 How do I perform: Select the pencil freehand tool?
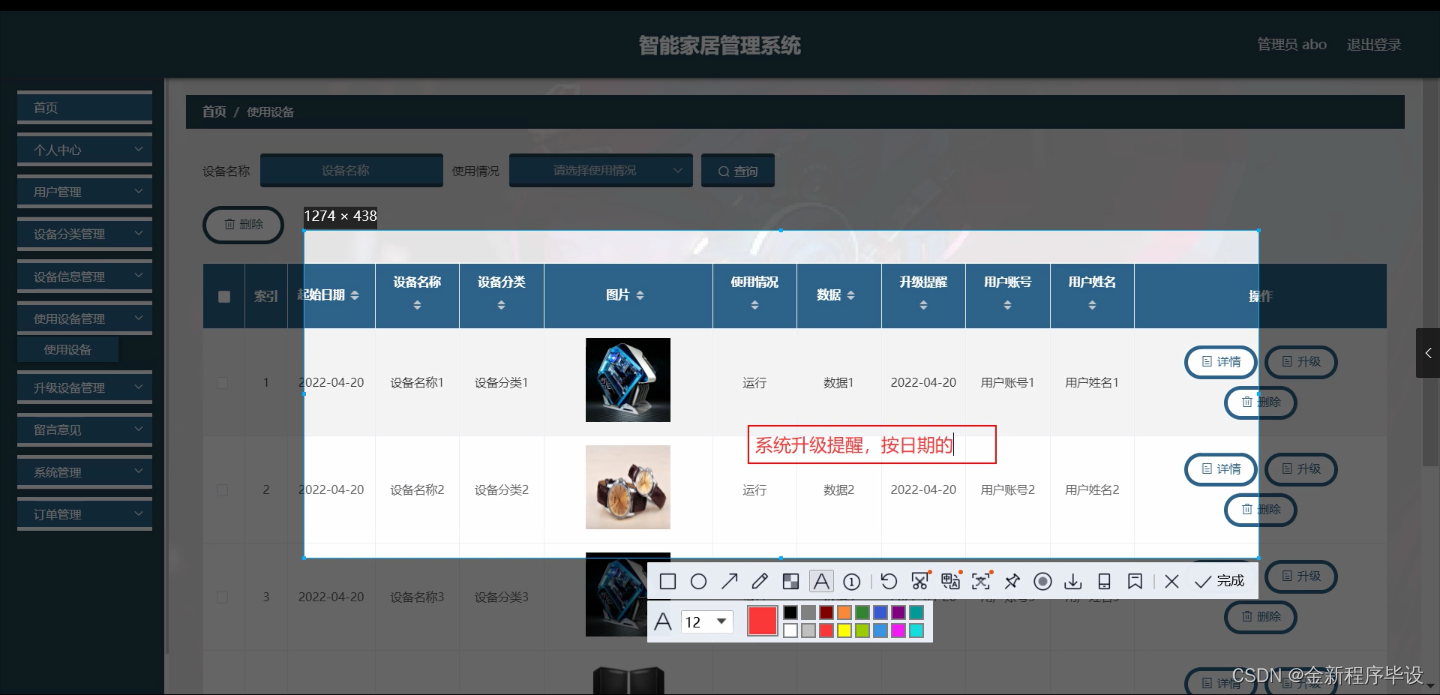pos(759,581)
